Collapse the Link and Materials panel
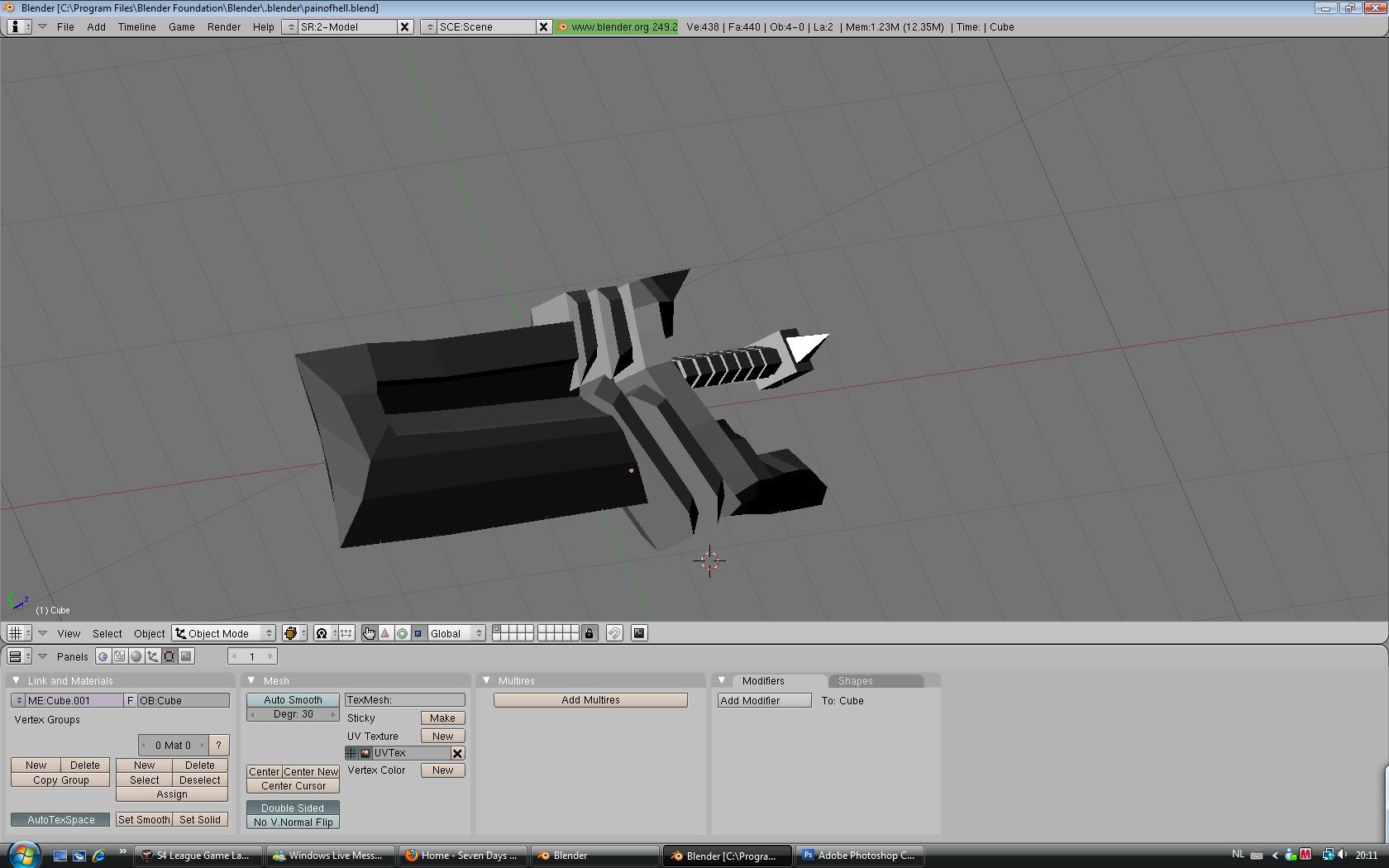 [x=16, y=680]
